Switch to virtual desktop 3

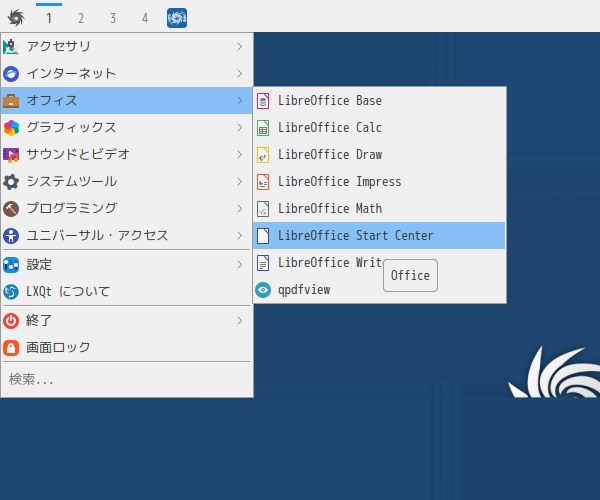pyautogui.click(x=113, y=18)
